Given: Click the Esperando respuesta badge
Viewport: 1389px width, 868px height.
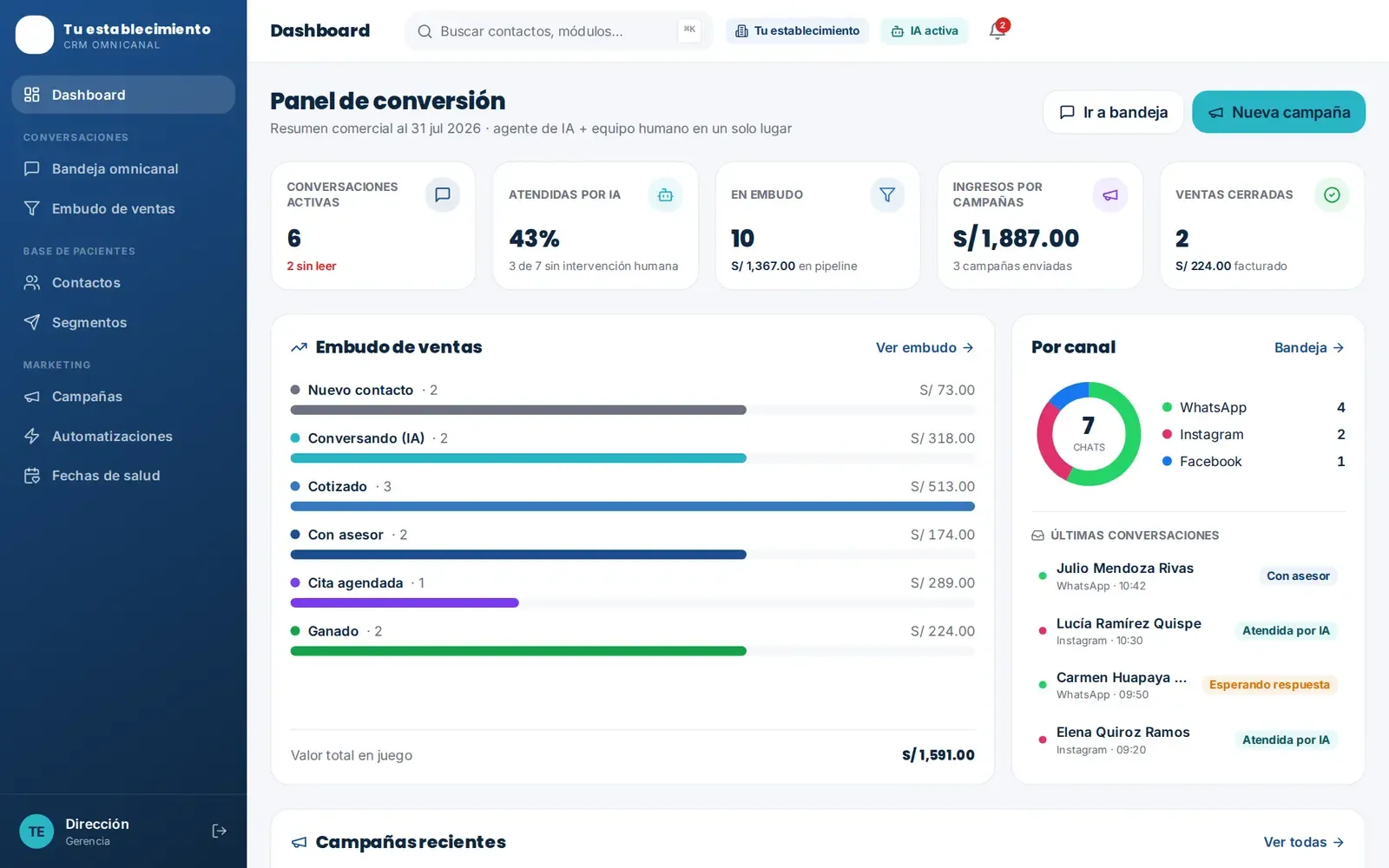Looking at the screenshot, I should click(1269, 685).
